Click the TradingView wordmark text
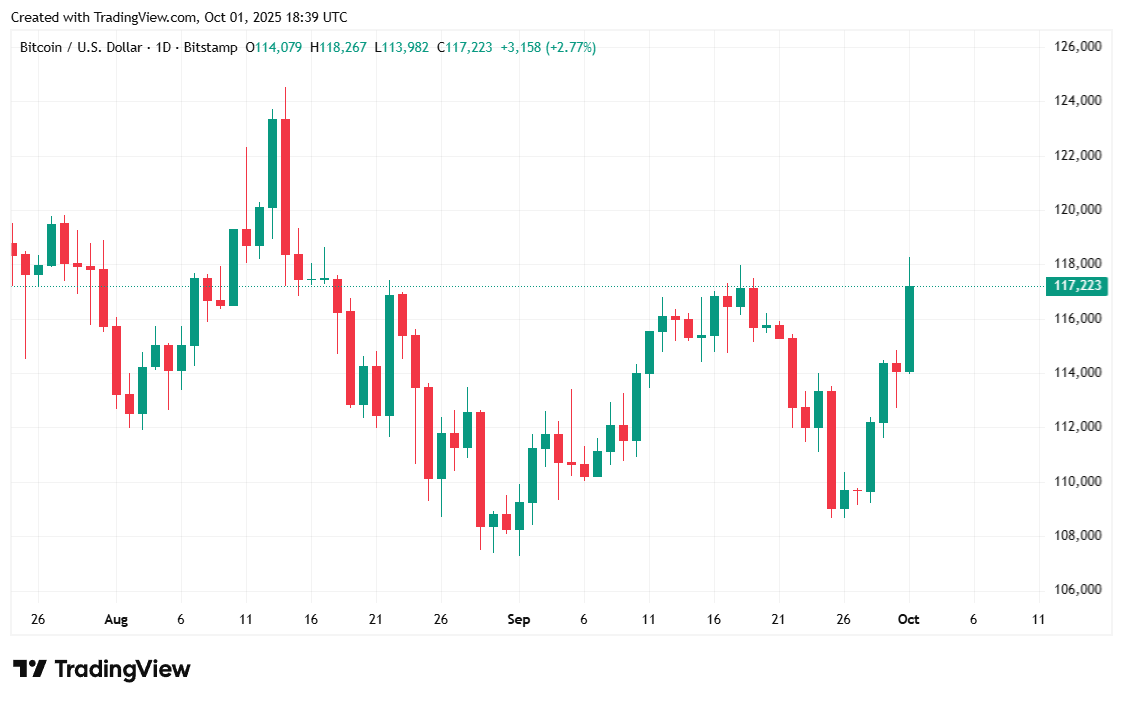 pyautogui.click(x=122, y=669)
